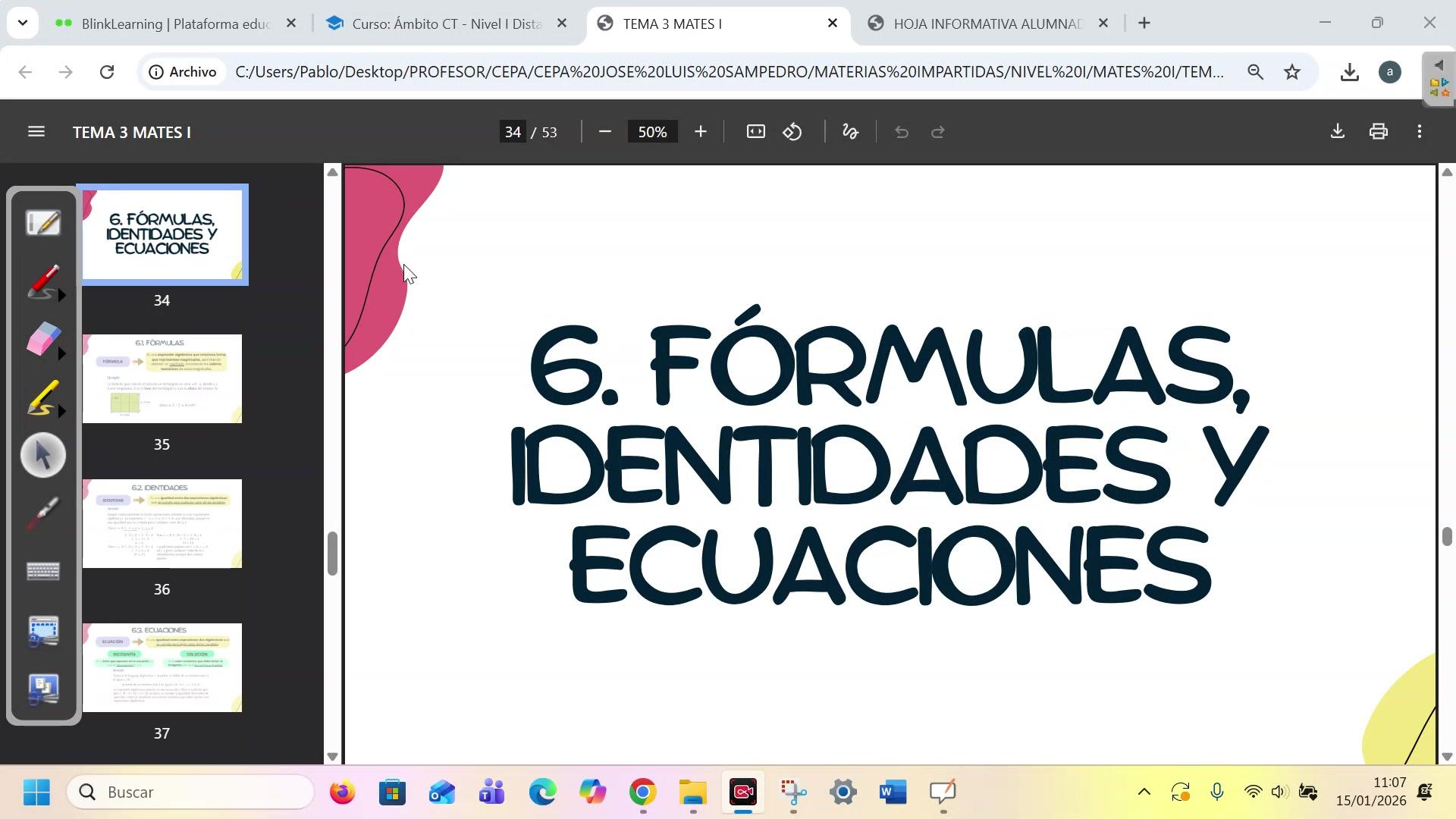
Task: Open the on-screen keyboard tool
Action: pos(43,571)
